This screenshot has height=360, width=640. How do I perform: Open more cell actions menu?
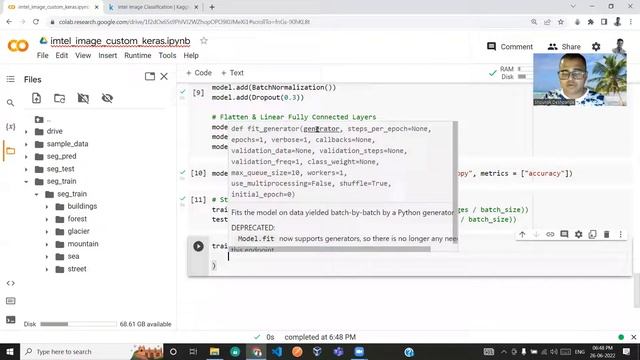pos(620,234)
